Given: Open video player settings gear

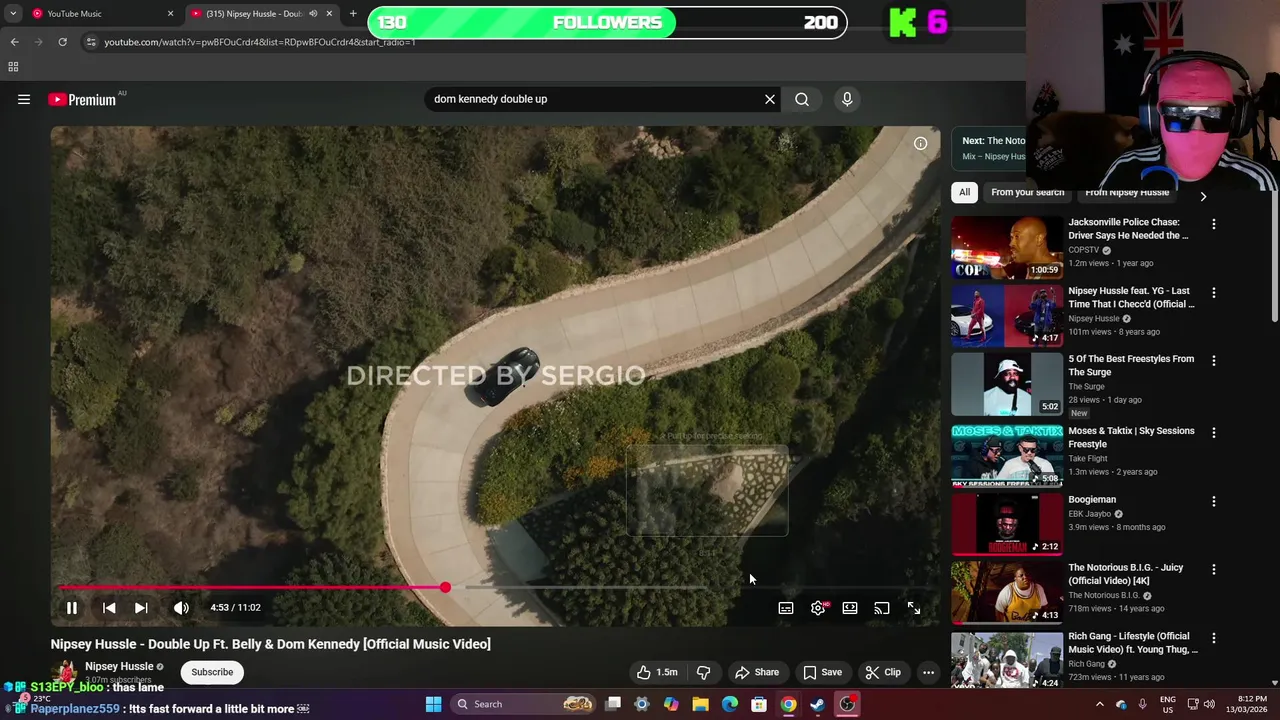Looking at the screenshot, I should point(818,608).
